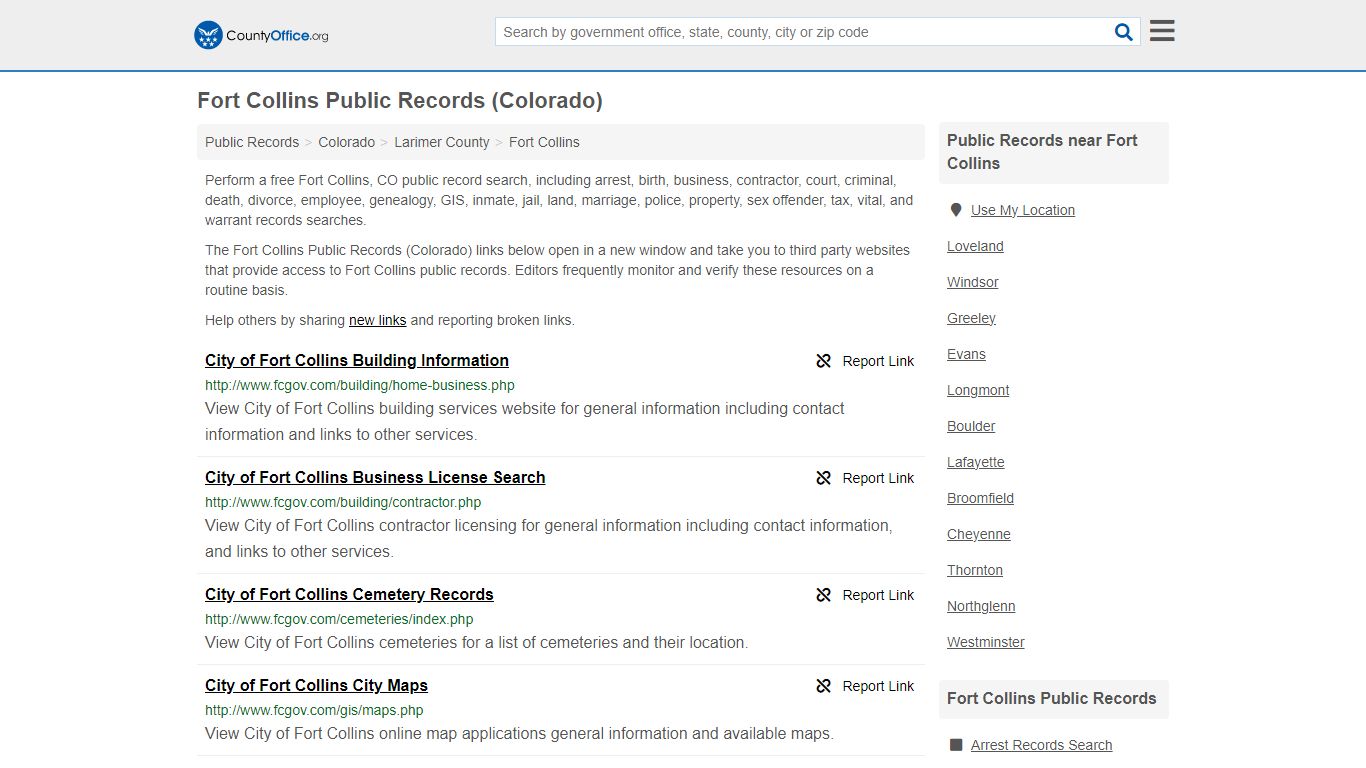
Task: Go to Public Records breadcrumb
Action: point(252,142)
